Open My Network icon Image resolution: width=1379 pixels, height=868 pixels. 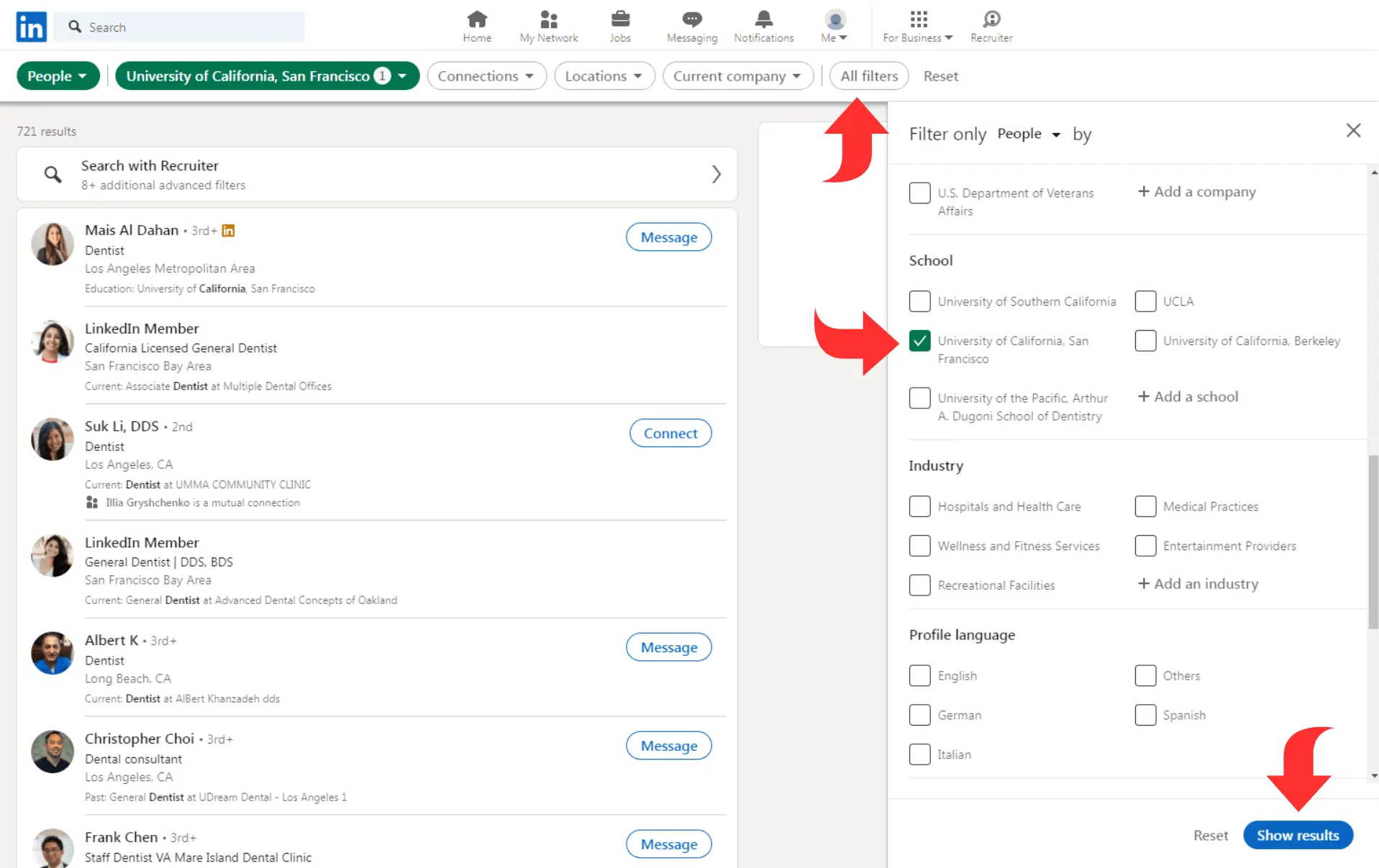point(549,19)
